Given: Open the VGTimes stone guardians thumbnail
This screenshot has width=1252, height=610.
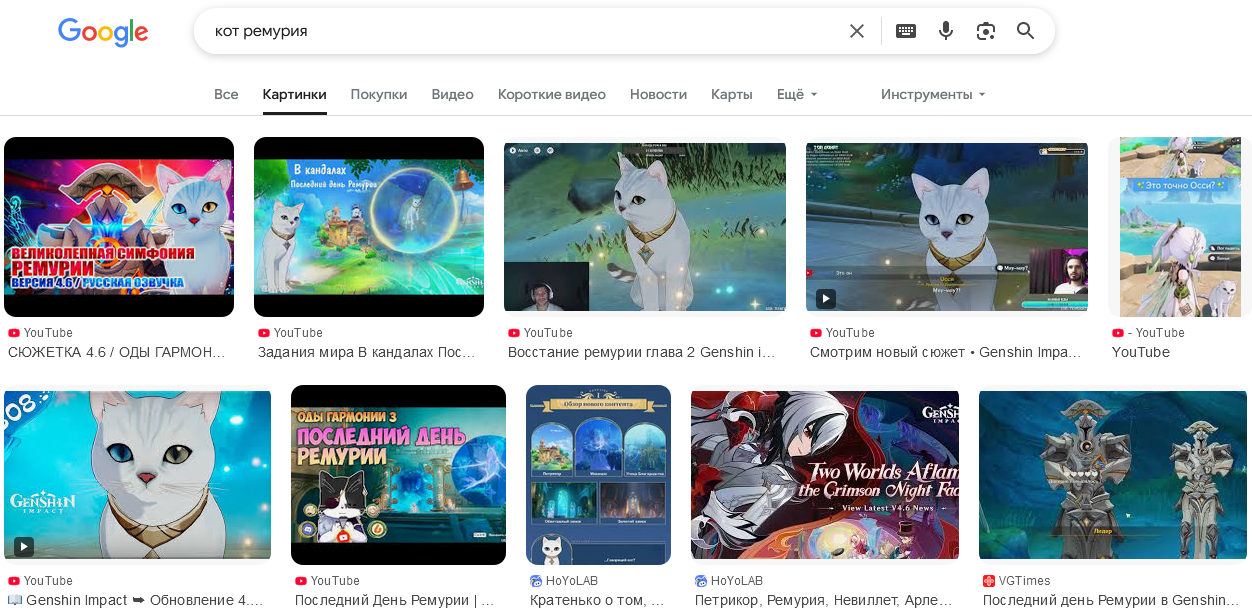Looking at the screenshot, I should pyautogui.click(x=1113, y=475).
